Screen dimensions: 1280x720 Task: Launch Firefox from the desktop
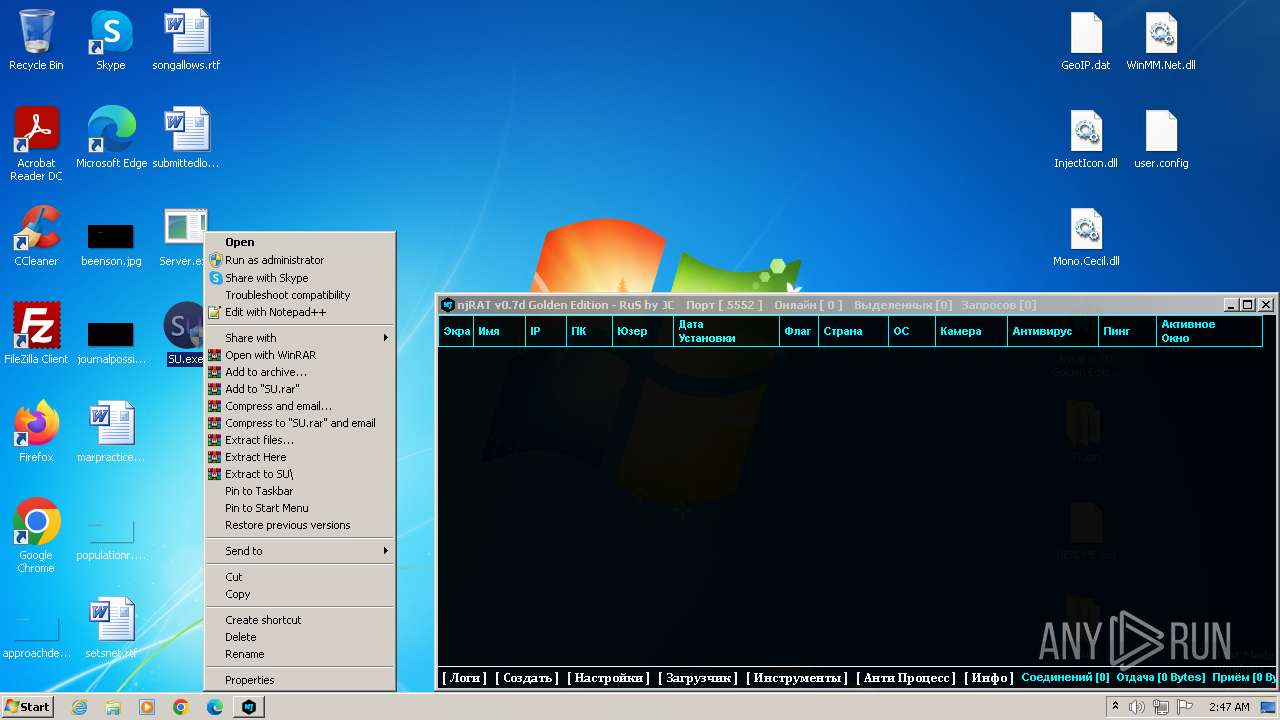pyautogui.click(x=36, y=432)
